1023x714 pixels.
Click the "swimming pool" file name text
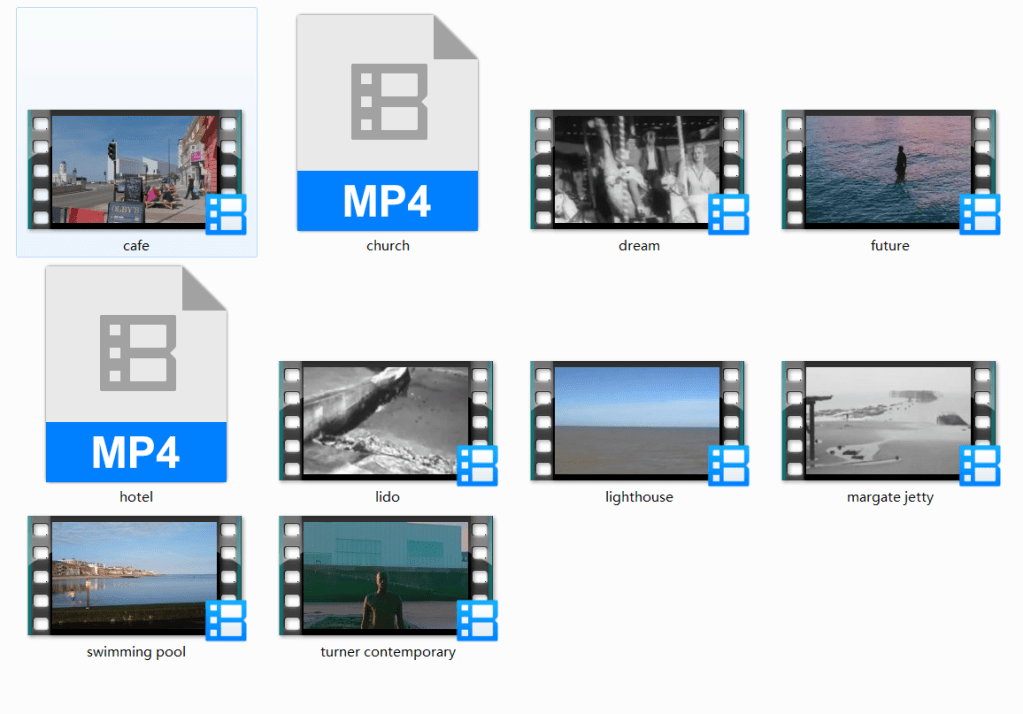click(x=136, y=652)
